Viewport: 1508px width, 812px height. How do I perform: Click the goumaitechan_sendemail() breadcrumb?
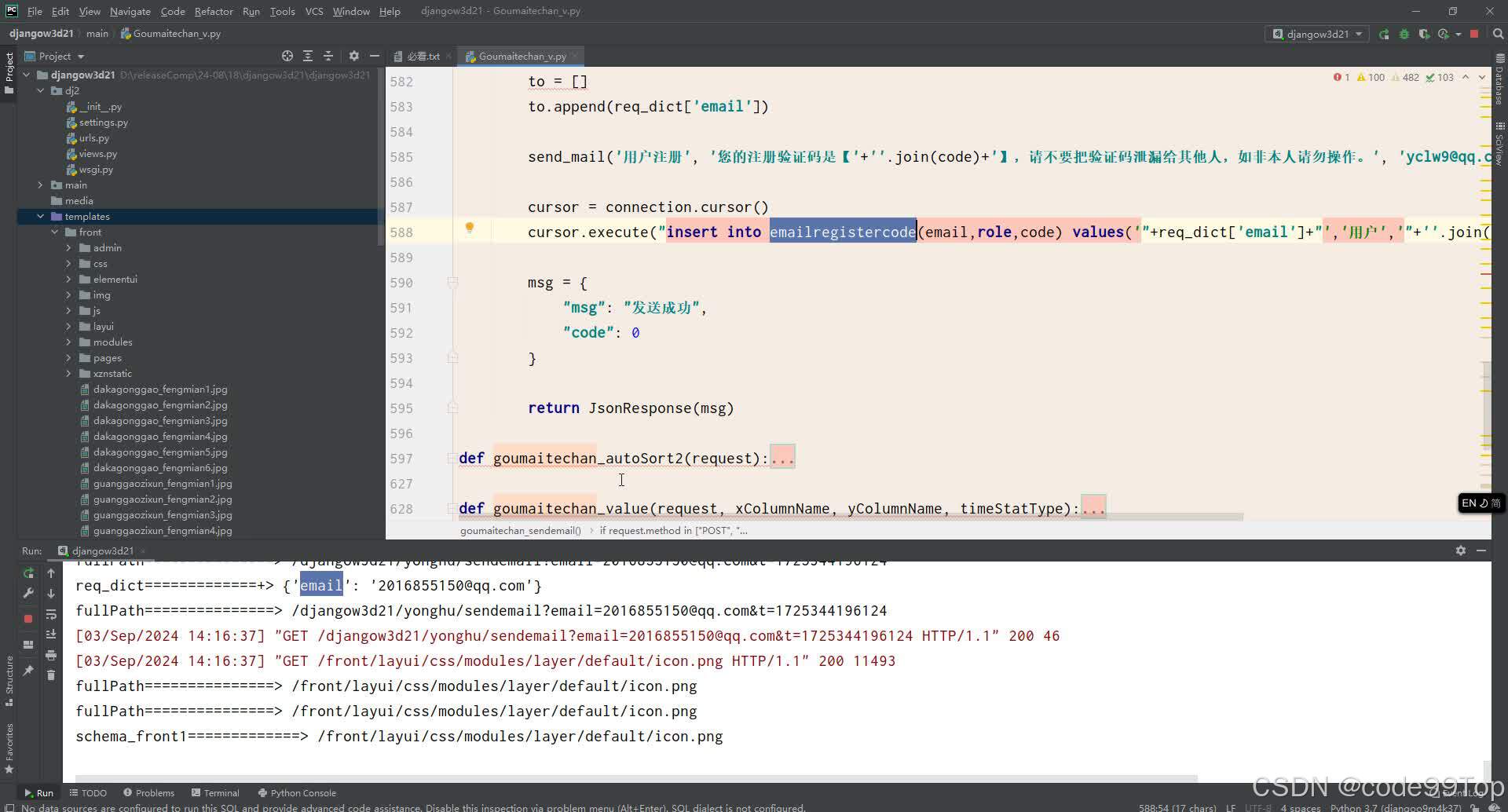click(x=520, y=530)
